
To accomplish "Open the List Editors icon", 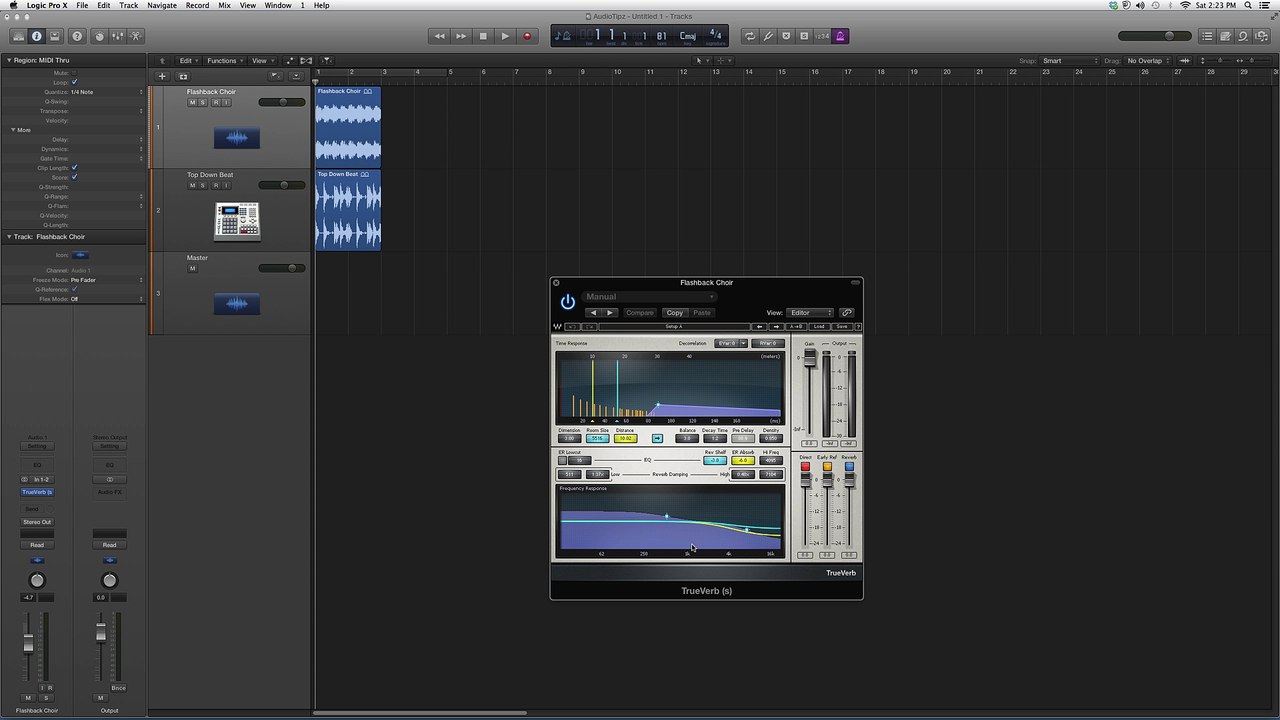I will pyautogui.click(x=1207, y=36).
